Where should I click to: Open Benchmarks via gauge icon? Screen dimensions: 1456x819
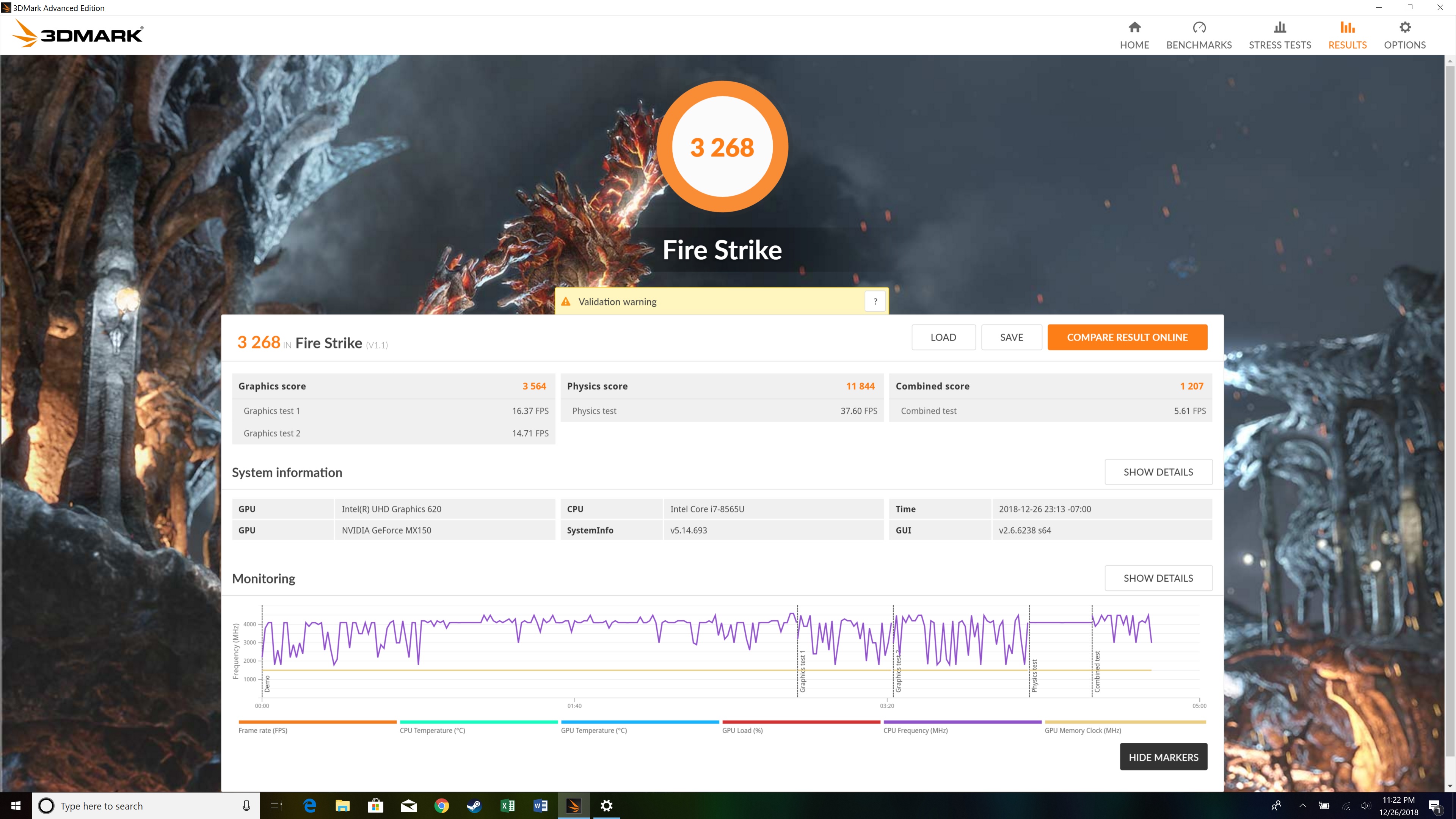tap(1199, 27)
